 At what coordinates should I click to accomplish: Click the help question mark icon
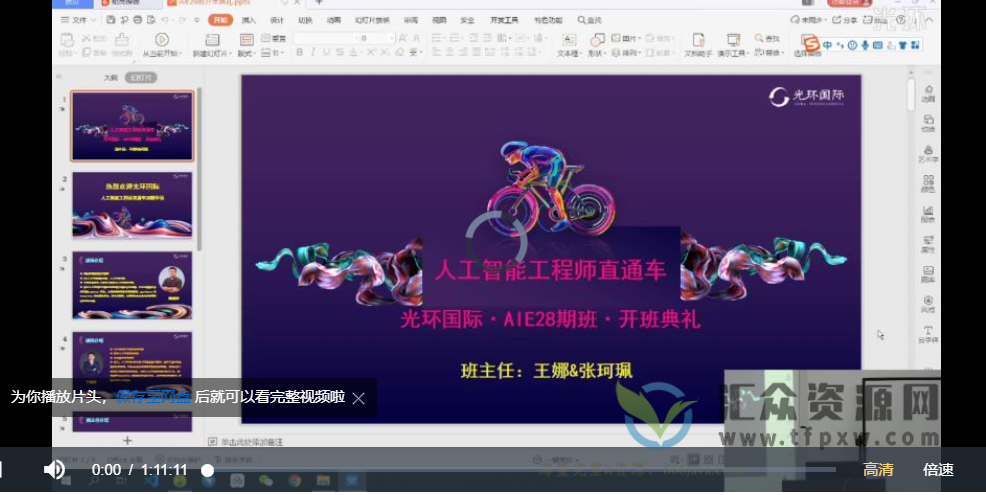(x=901, y=20)
